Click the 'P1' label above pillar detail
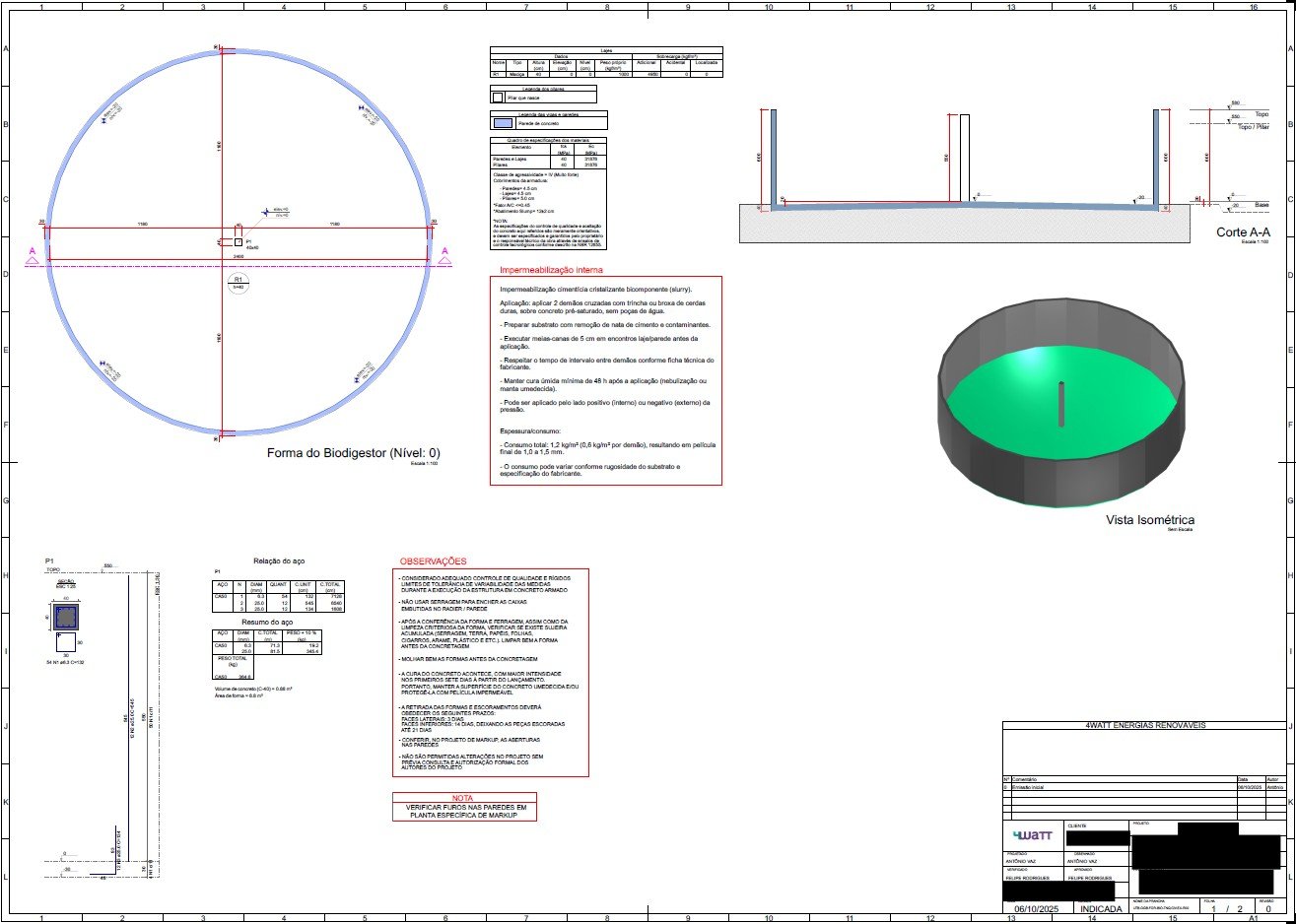Screen dimensions: 1296x924 [49, 561]
